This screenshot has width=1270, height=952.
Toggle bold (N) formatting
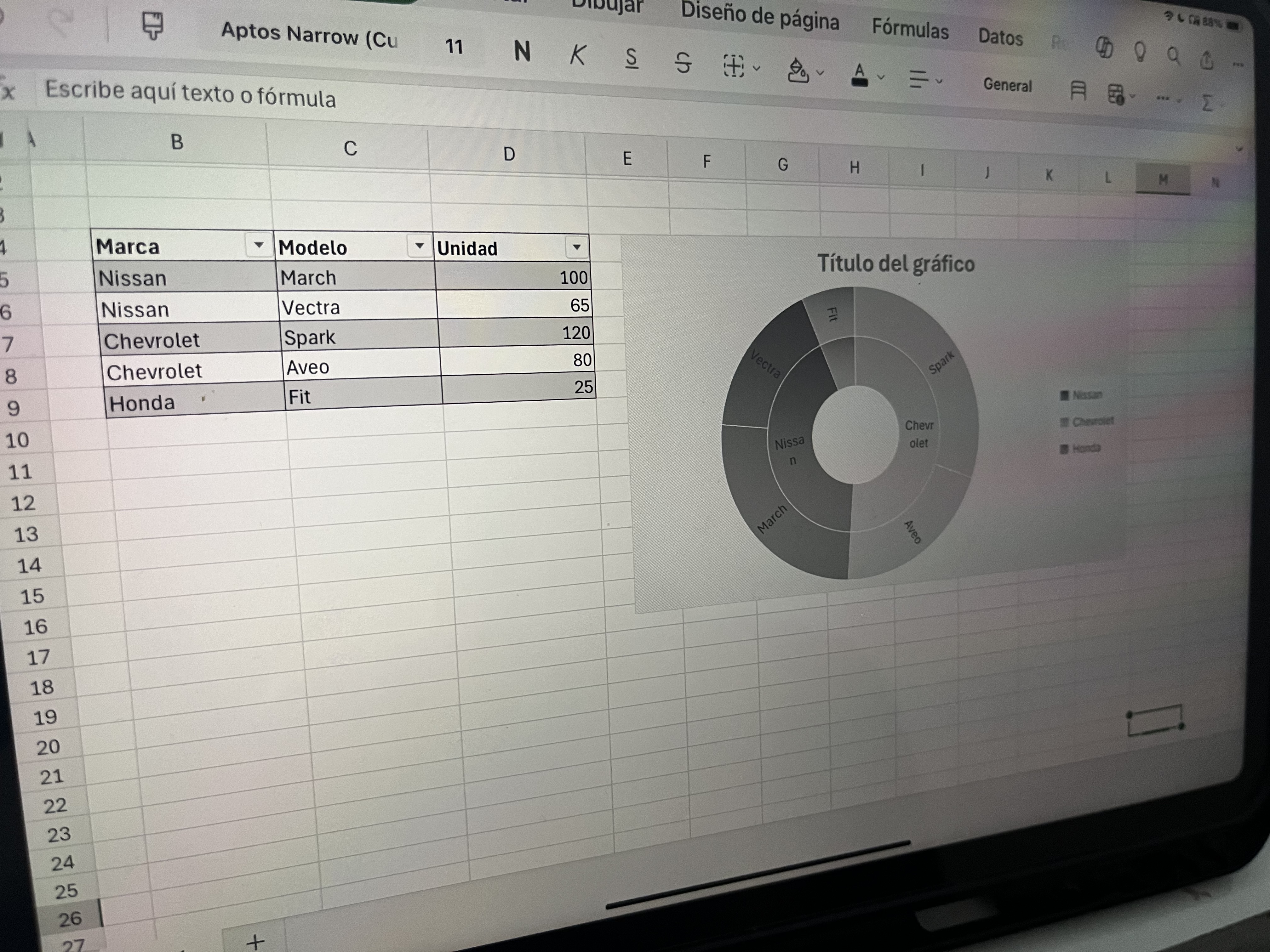coord(522,52)
